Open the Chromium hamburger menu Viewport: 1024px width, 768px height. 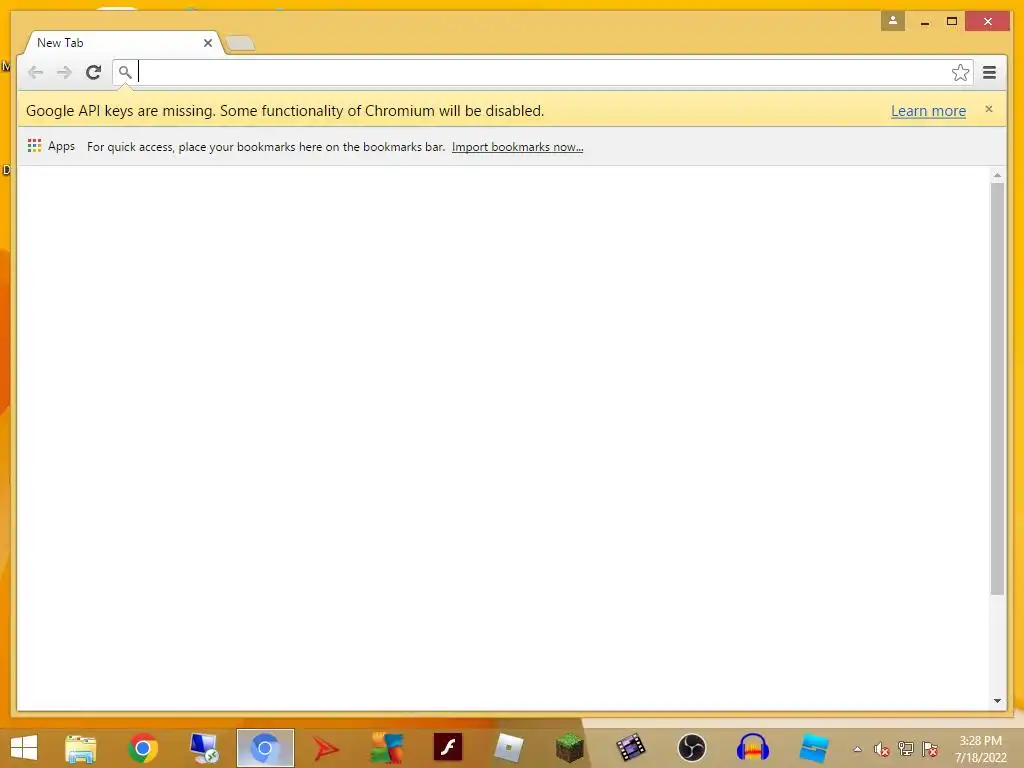tap(989, 72)
